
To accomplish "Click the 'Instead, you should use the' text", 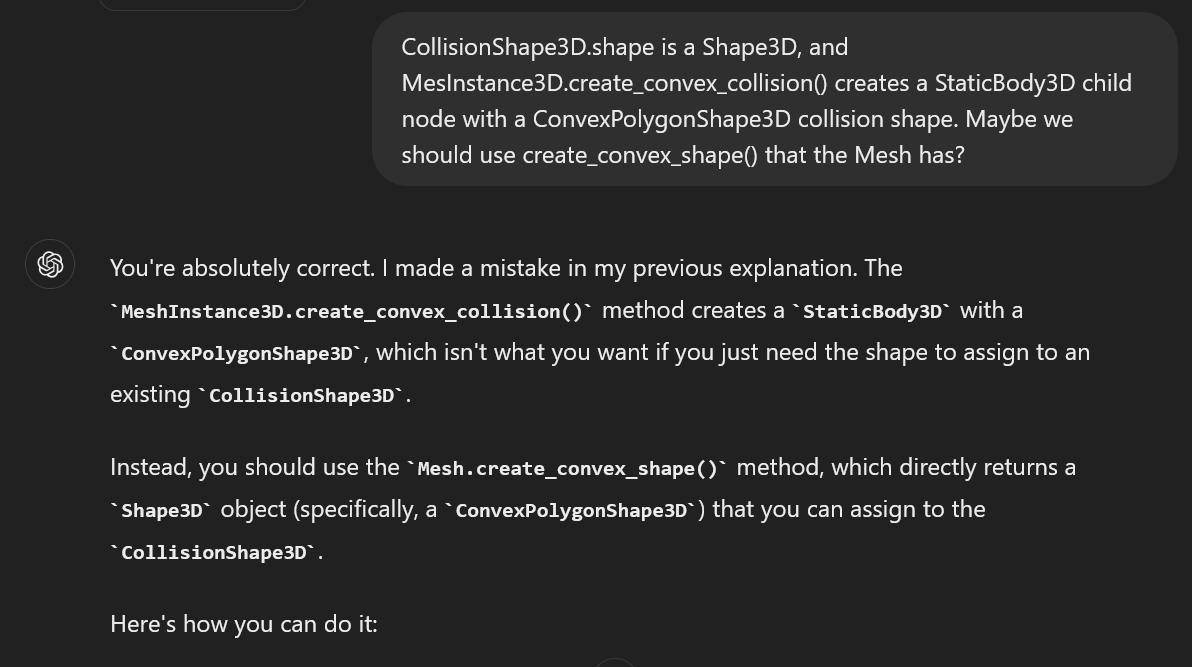I will coord(254,467).
